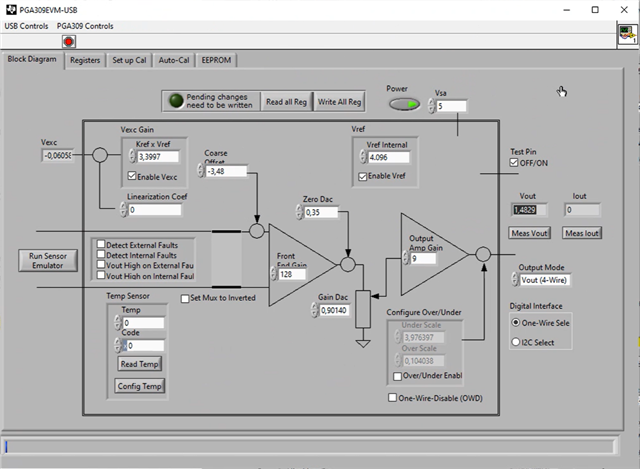Click the Linearization Coef input field
This screenshot has height=469, width=640.
coord(154,210)
